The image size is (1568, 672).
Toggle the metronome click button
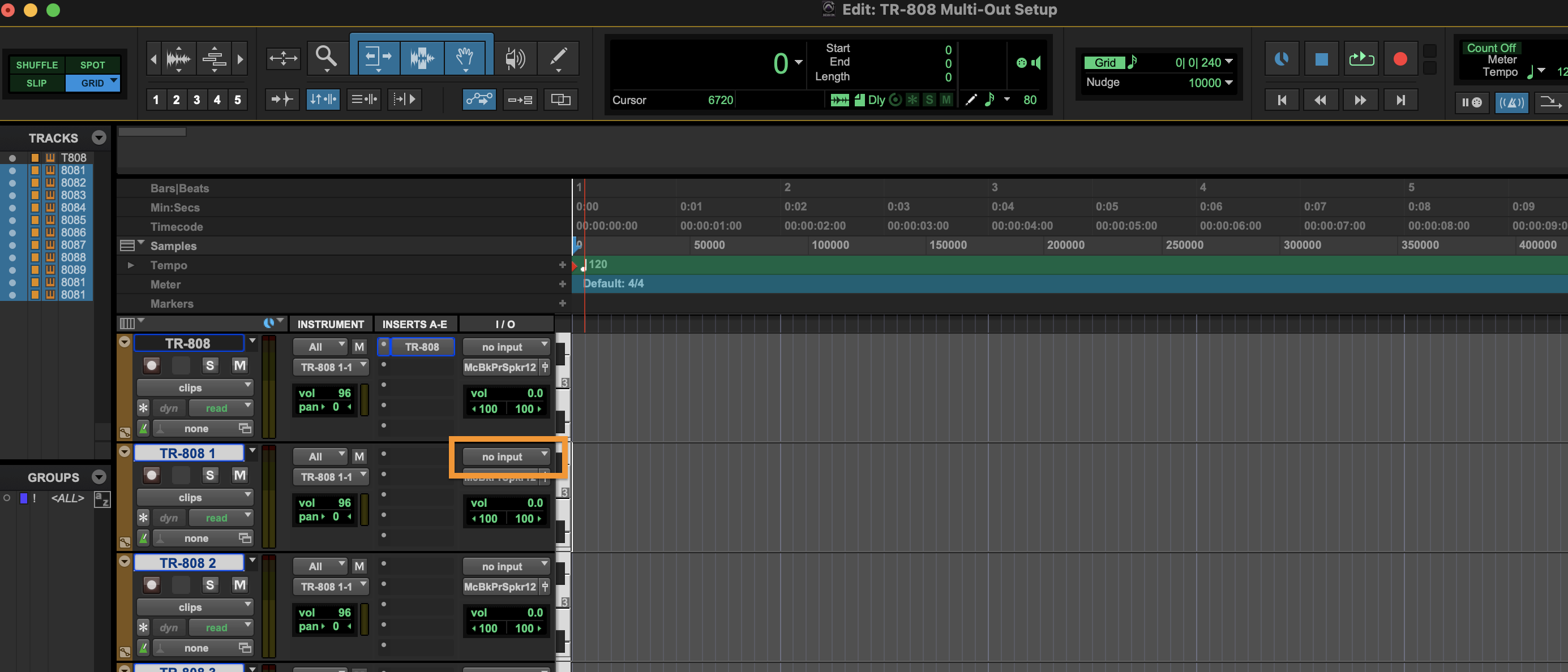pos(1511,102)
